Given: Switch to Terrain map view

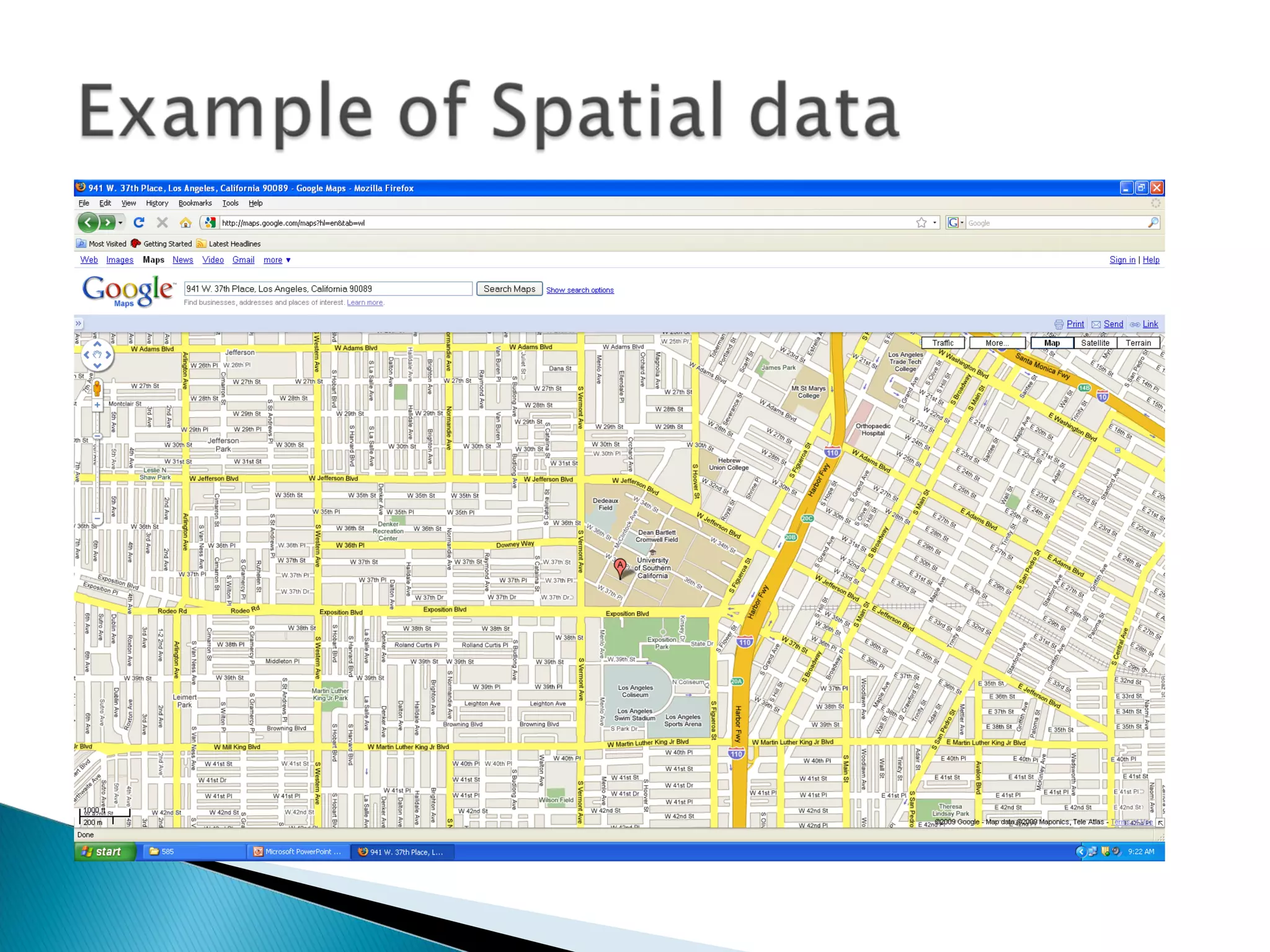Looking at the screenshot, I should (1138, 343).
